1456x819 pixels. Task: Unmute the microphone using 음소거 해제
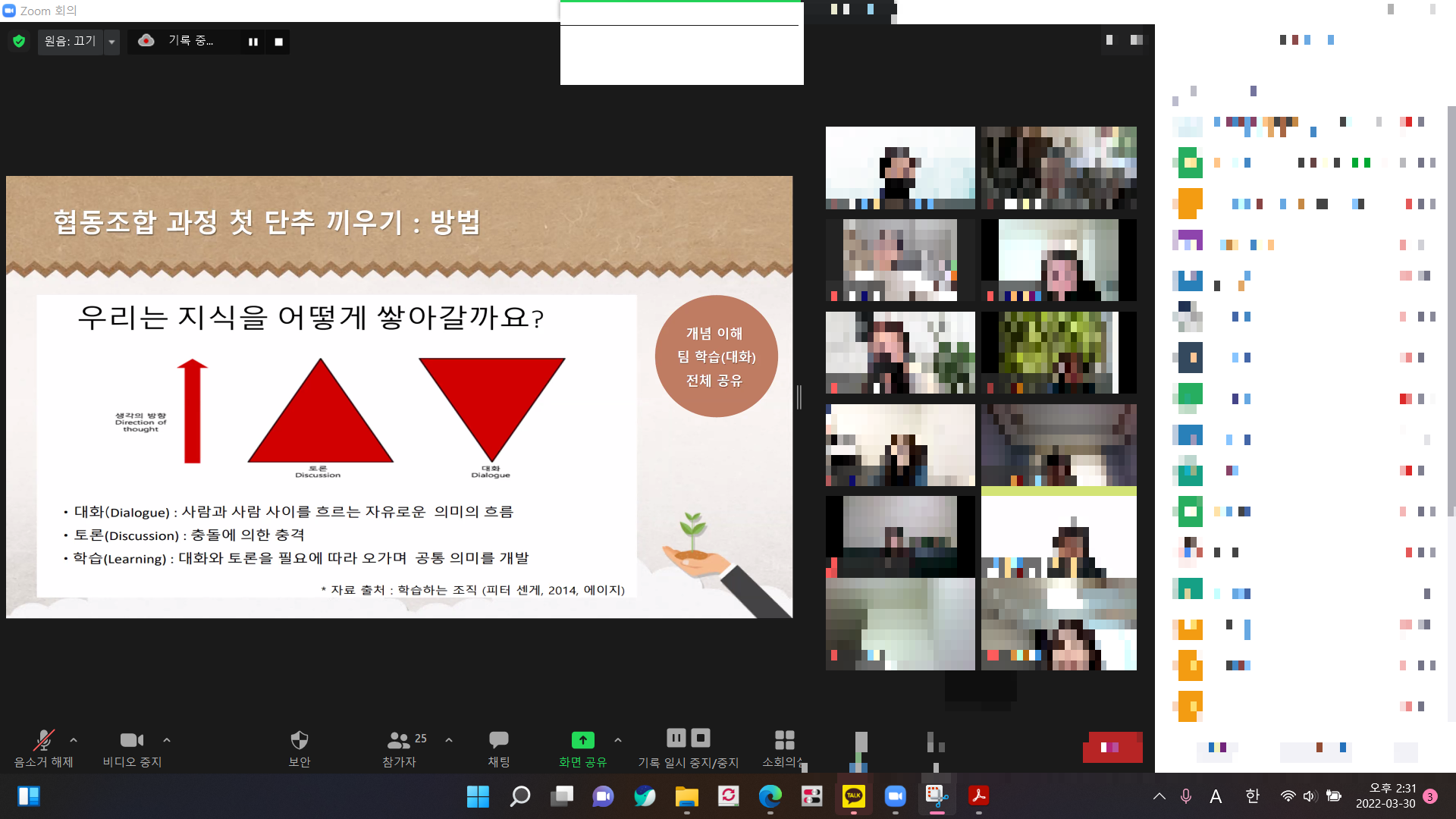pos(43,748)
